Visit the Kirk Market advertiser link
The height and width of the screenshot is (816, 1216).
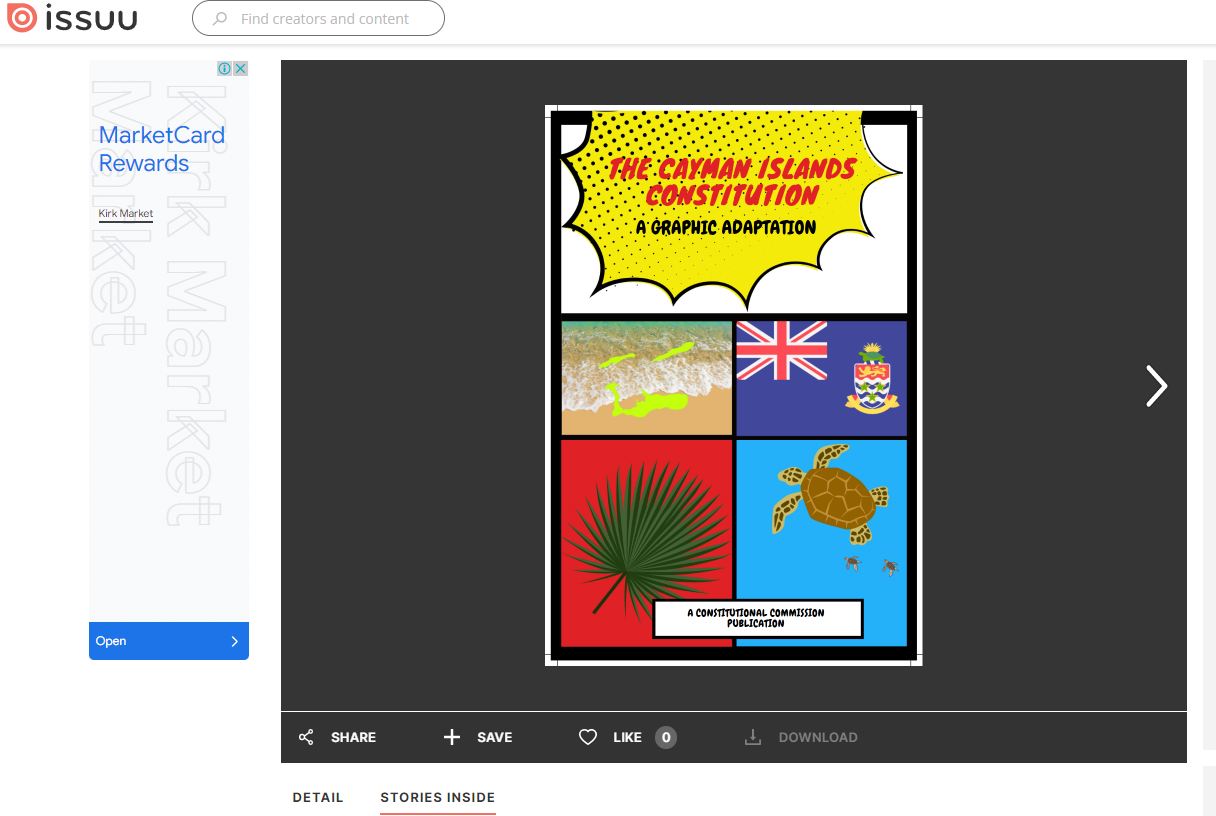(x=126, y=213)
